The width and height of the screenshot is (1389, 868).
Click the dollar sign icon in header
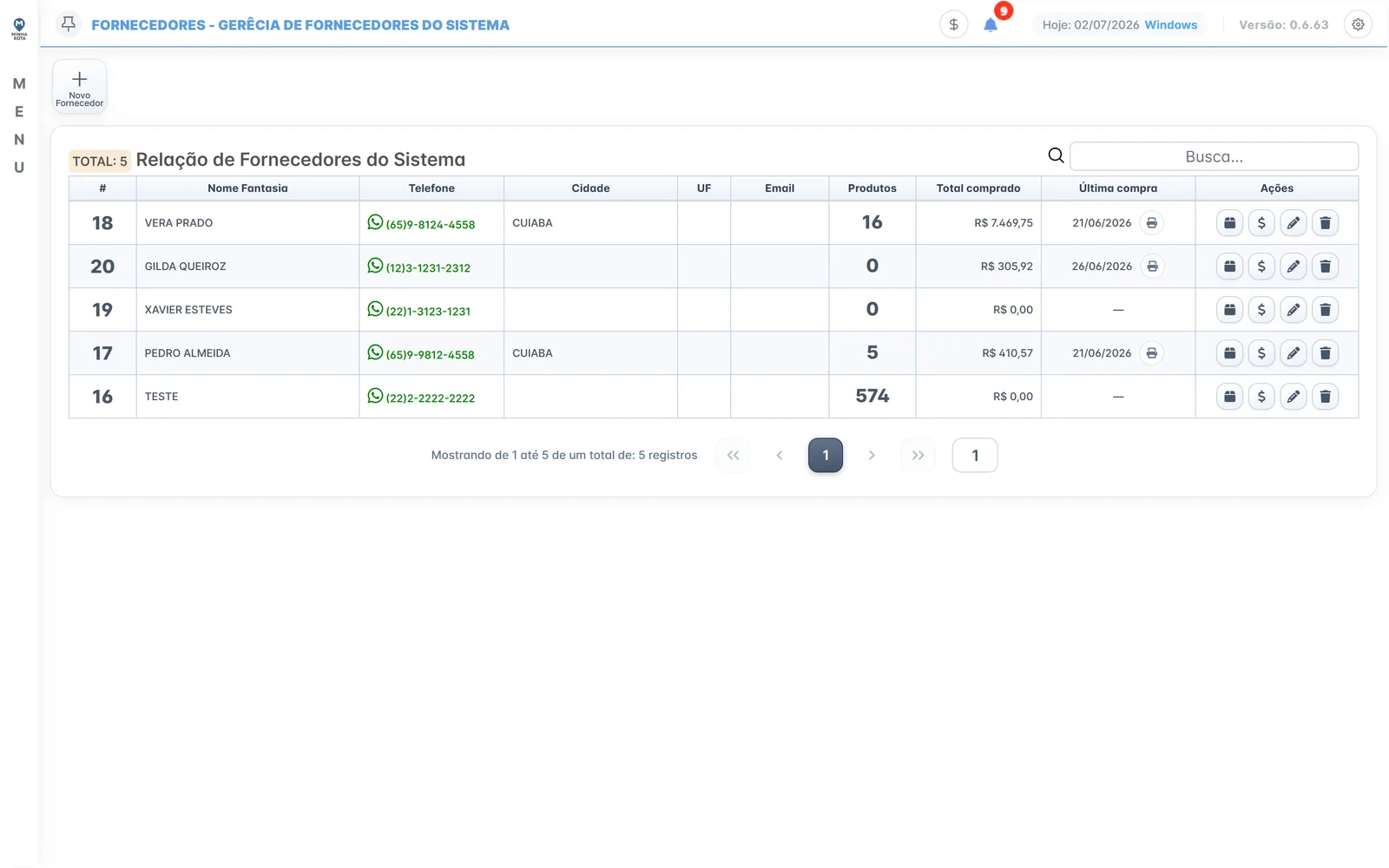[x=953, y=25]
